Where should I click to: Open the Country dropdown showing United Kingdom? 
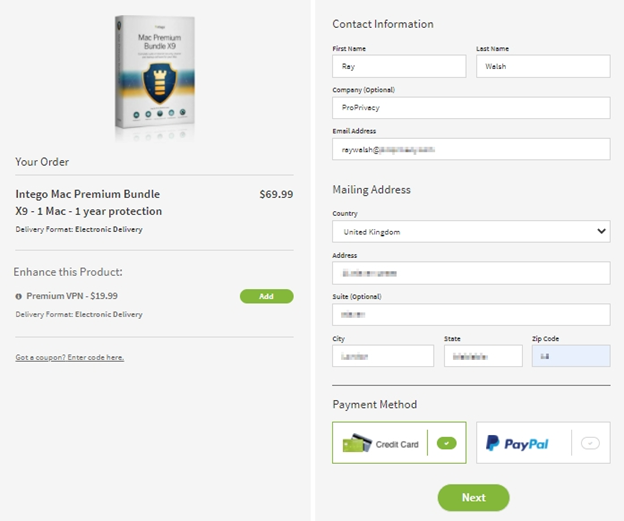click(471, 231)
